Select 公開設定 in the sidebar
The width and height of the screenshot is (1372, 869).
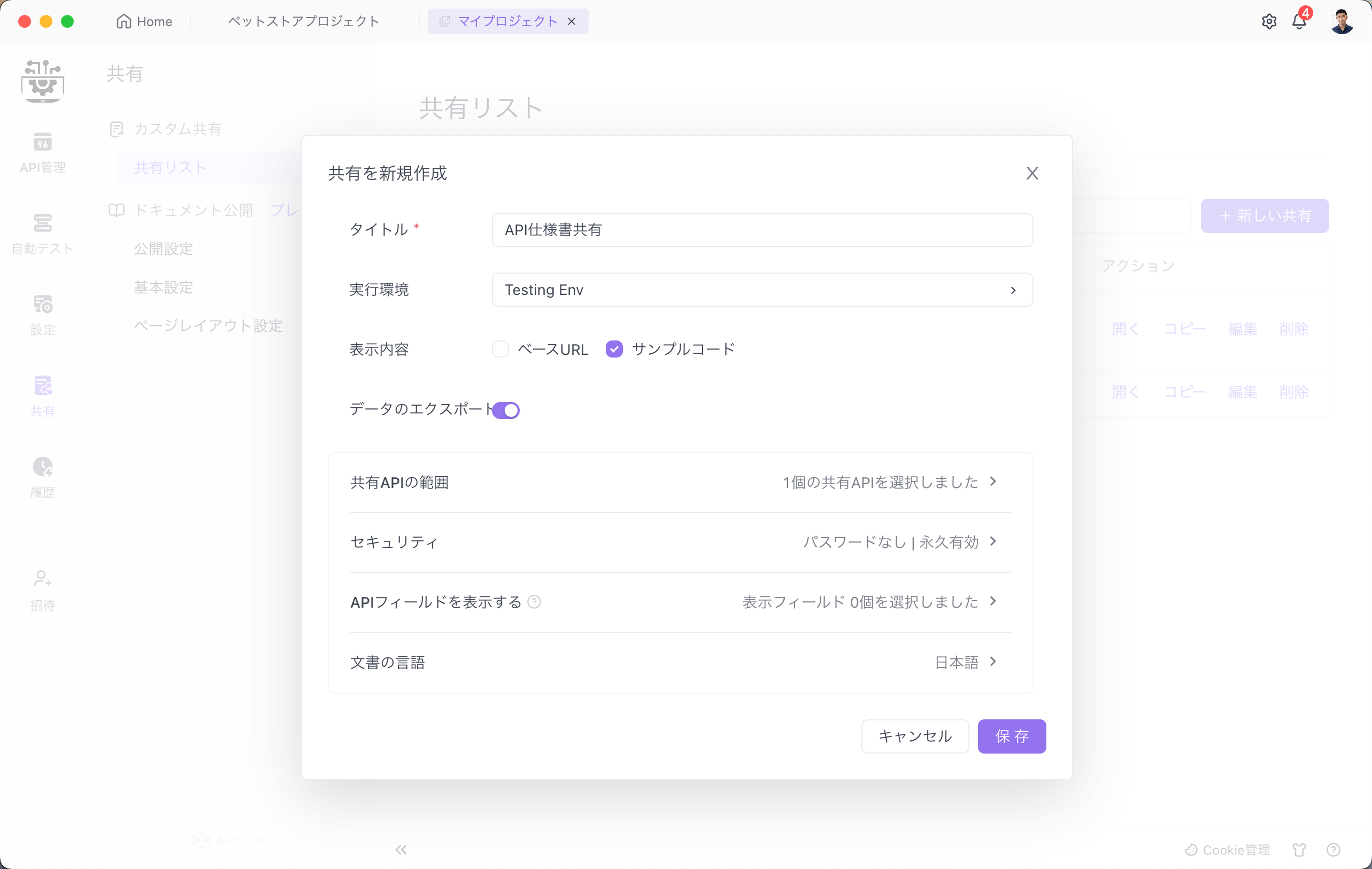(164, 249)
